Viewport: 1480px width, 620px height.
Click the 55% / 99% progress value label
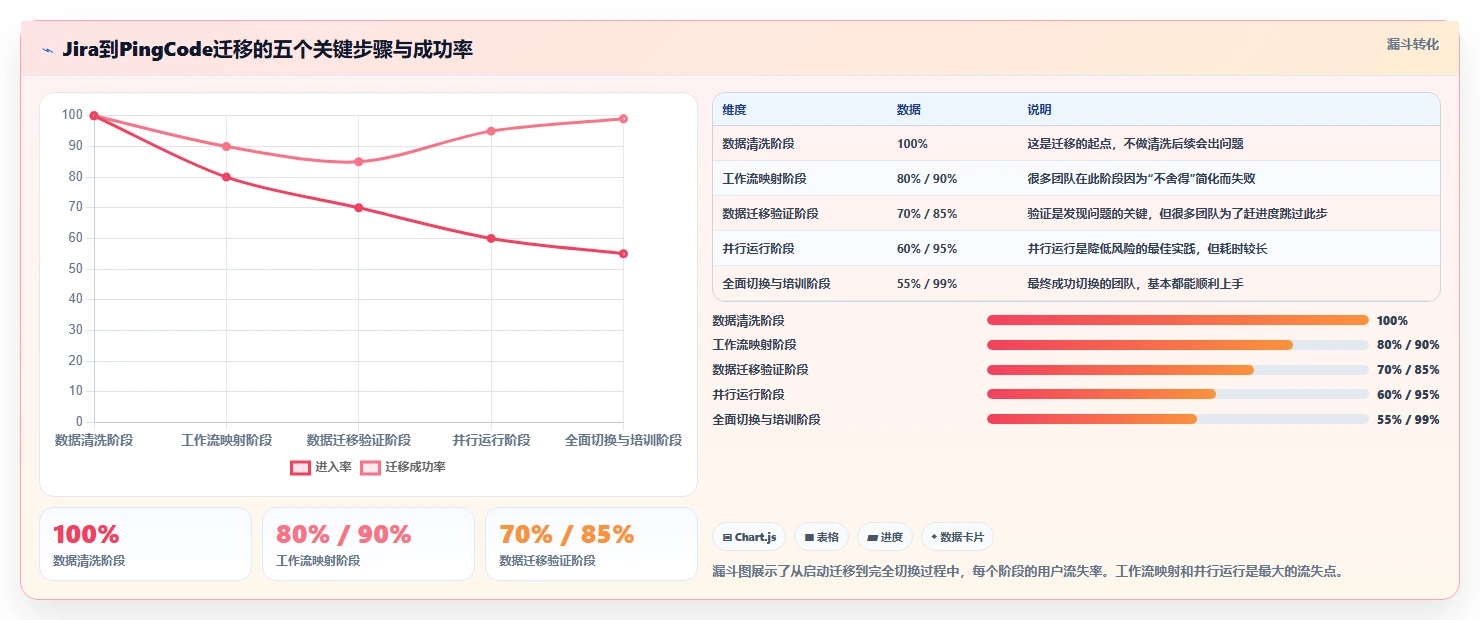click(x=1408, y=420)
